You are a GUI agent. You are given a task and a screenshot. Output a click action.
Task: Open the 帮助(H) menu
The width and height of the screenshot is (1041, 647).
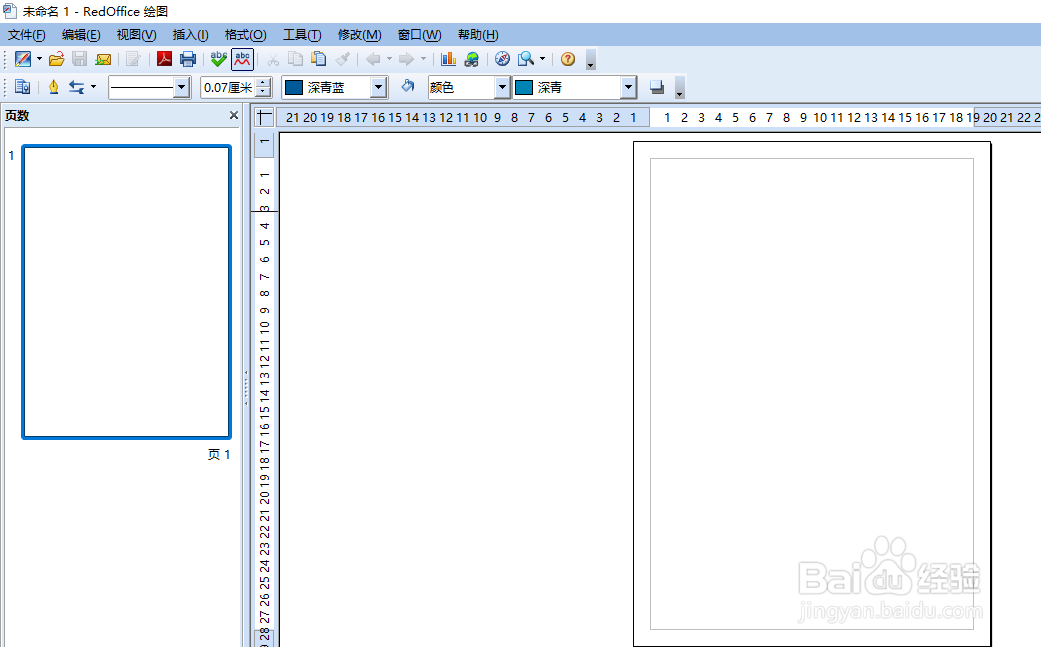click(478, 35)
